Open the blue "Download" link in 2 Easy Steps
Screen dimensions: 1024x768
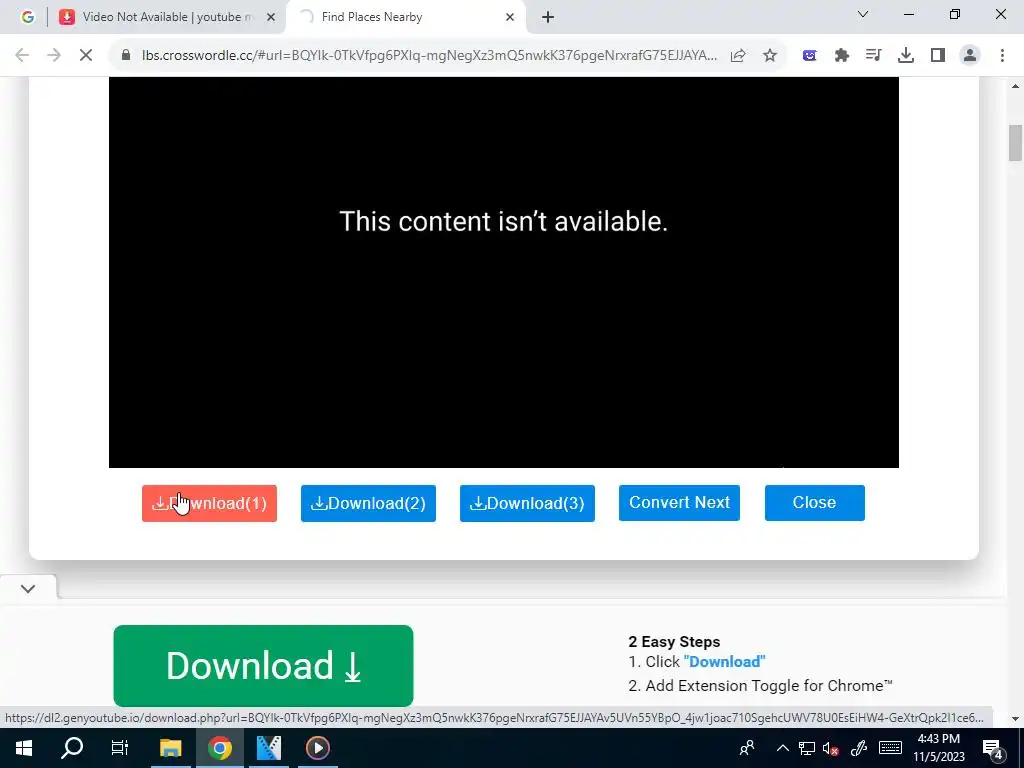pos(724,662)
